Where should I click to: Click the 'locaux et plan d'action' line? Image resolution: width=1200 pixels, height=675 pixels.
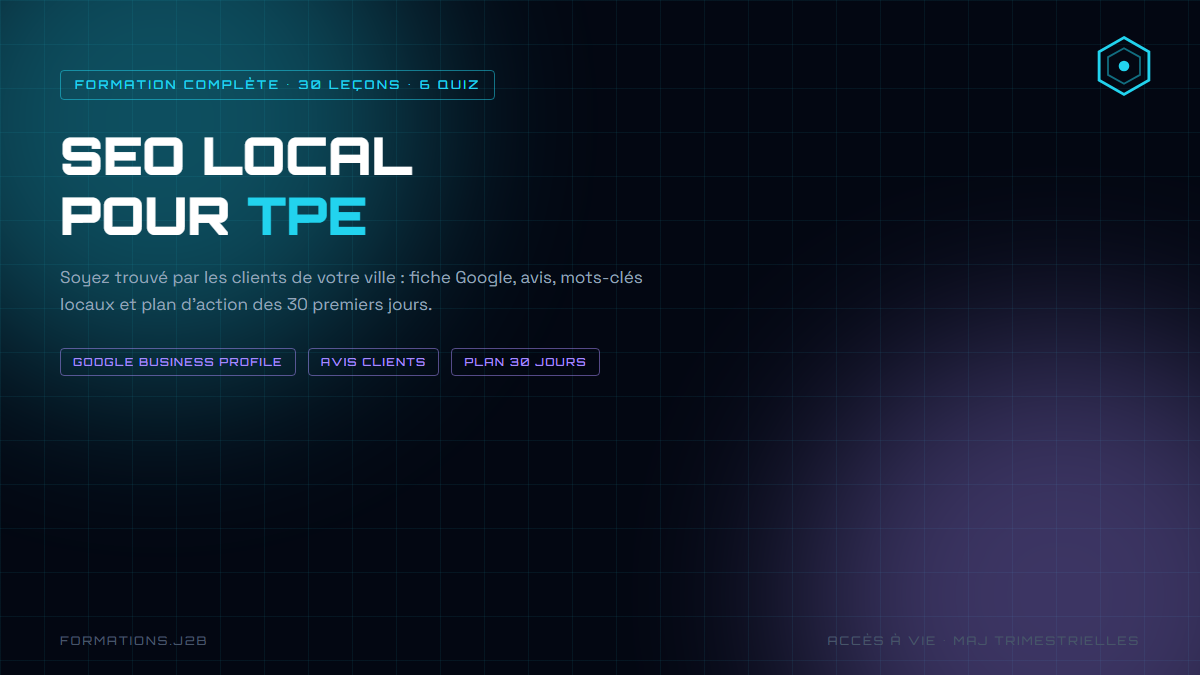246,305
